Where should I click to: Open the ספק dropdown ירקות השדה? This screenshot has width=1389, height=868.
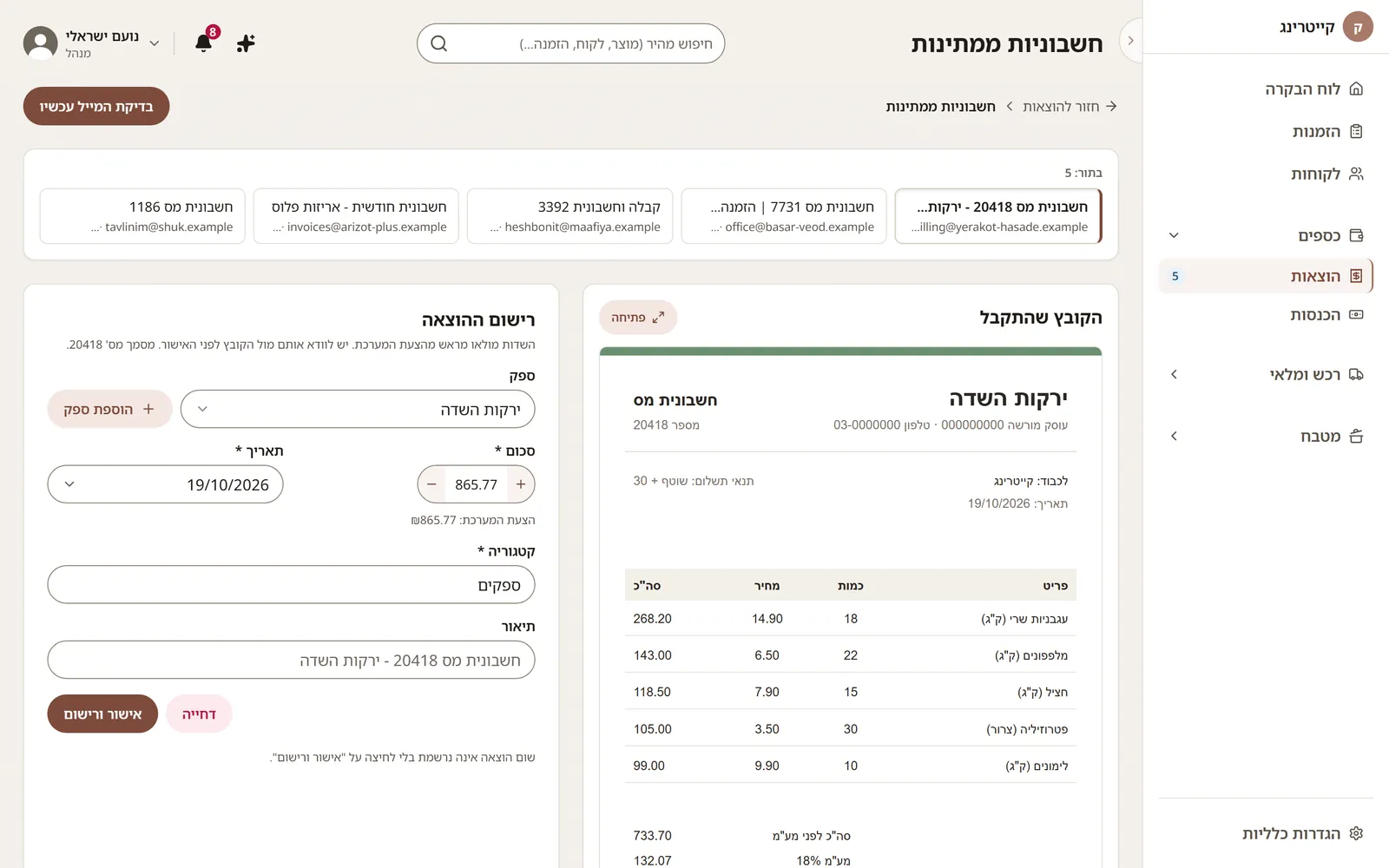[x=358, y=409]
